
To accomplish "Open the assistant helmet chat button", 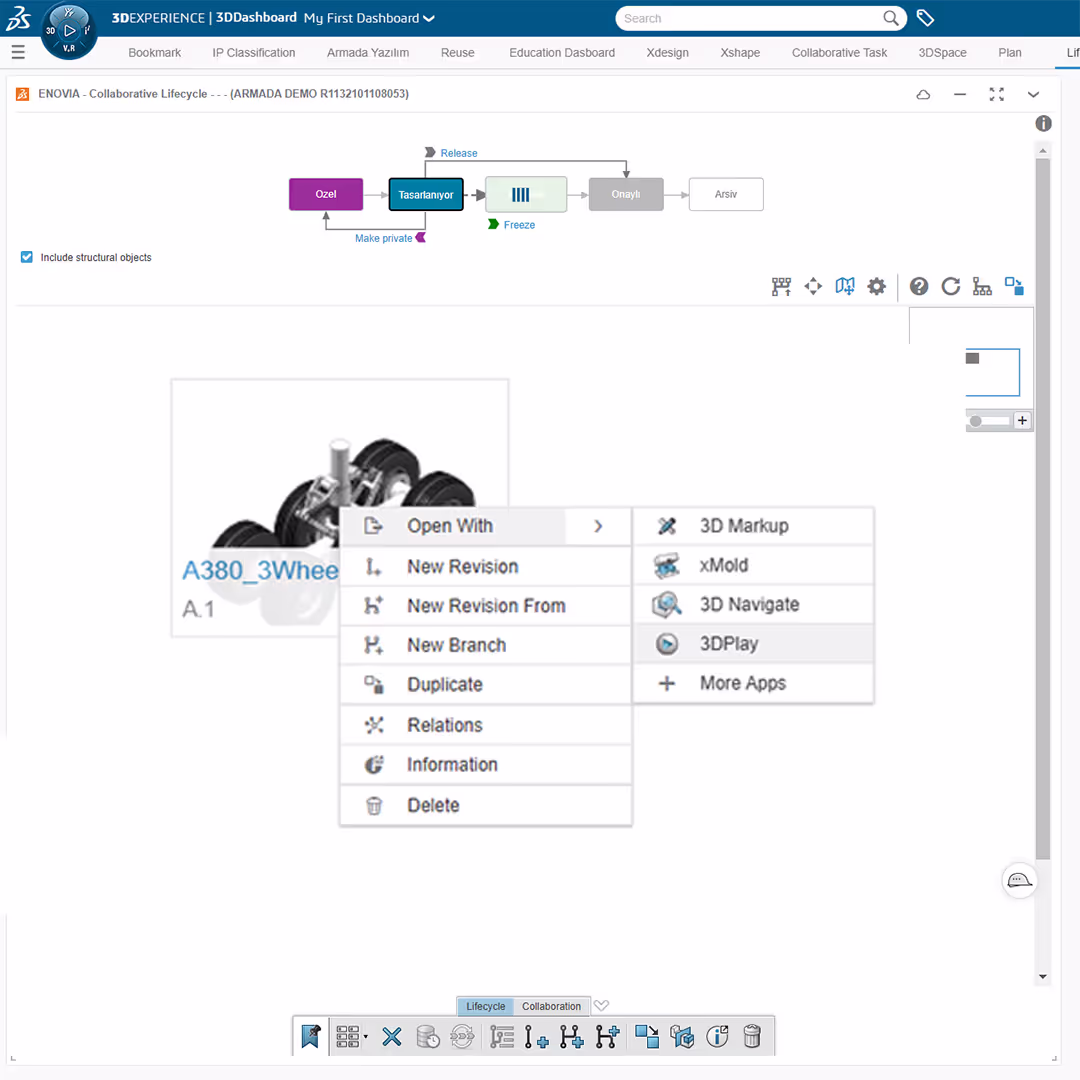I will click(x=1019, y=880).
